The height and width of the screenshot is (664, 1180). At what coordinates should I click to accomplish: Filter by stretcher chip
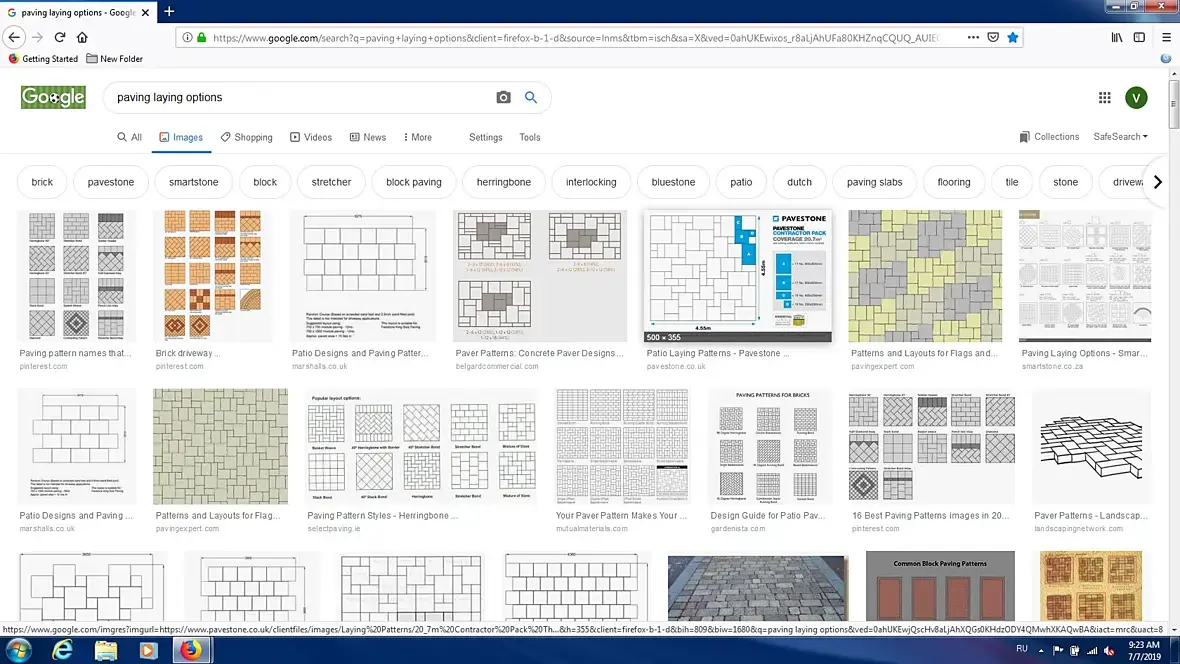331,181
